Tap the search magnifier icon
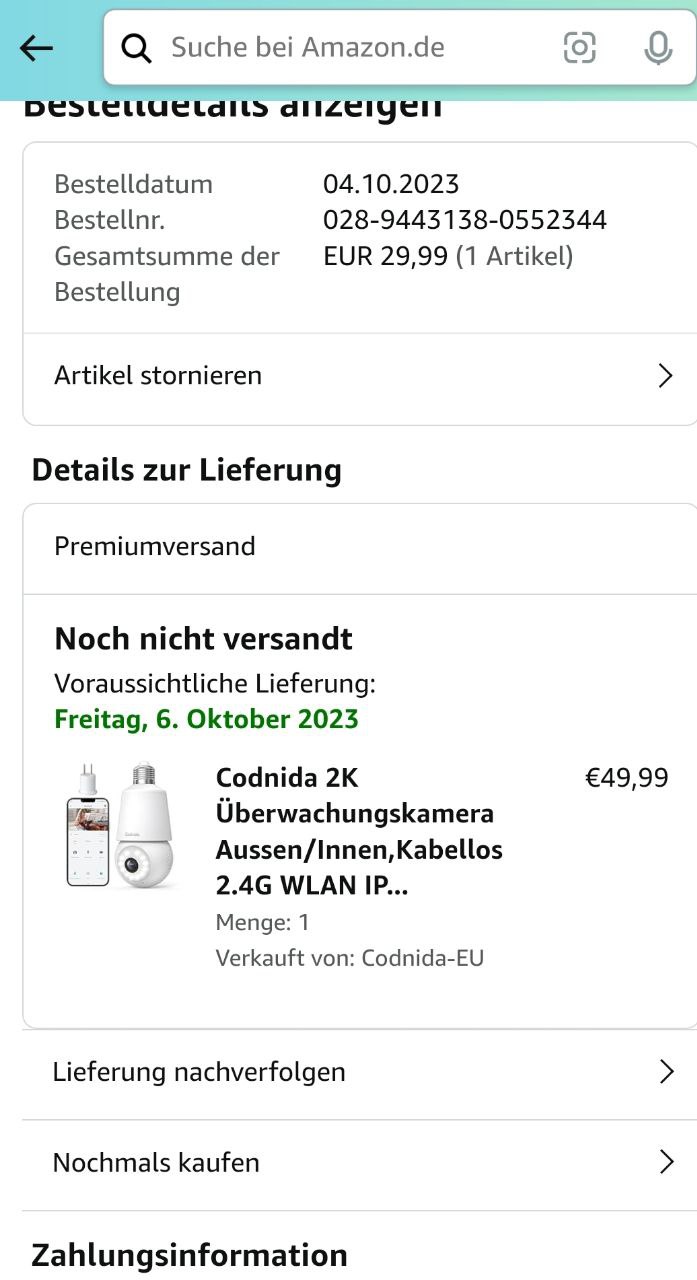The width and height of the screenshot is (697, 1280). tap(136, 48)
